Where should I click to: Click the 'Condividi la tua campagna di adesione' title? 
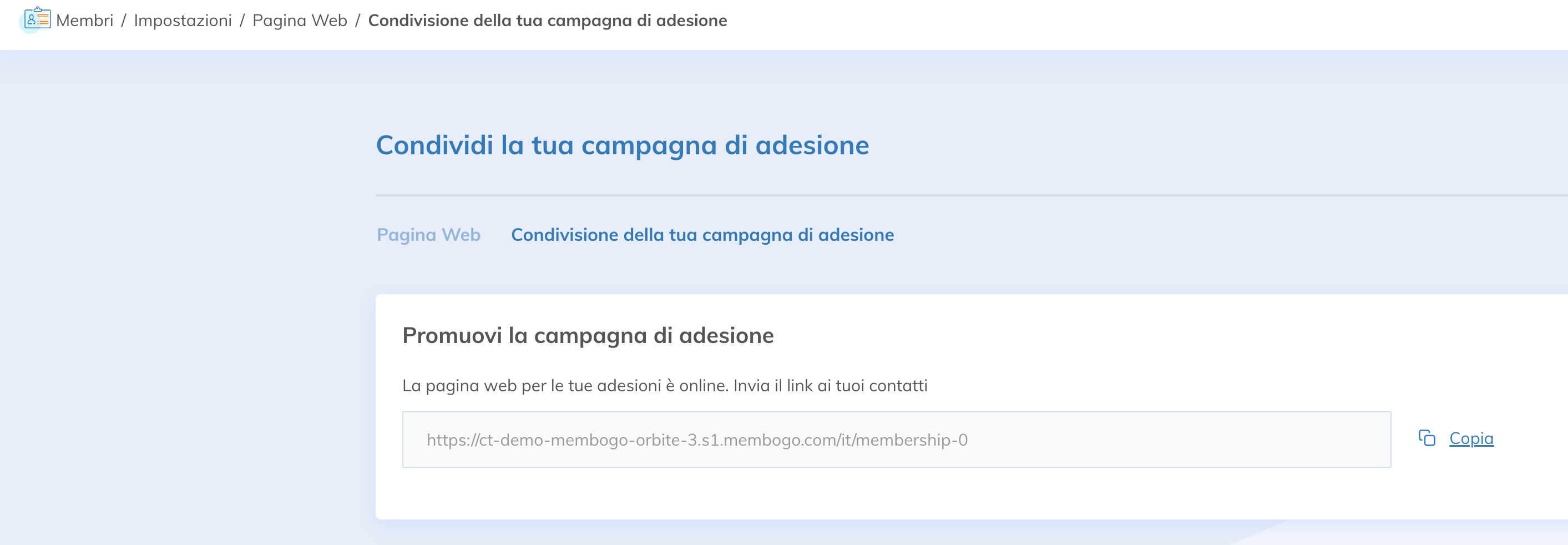tap(622, 145)
